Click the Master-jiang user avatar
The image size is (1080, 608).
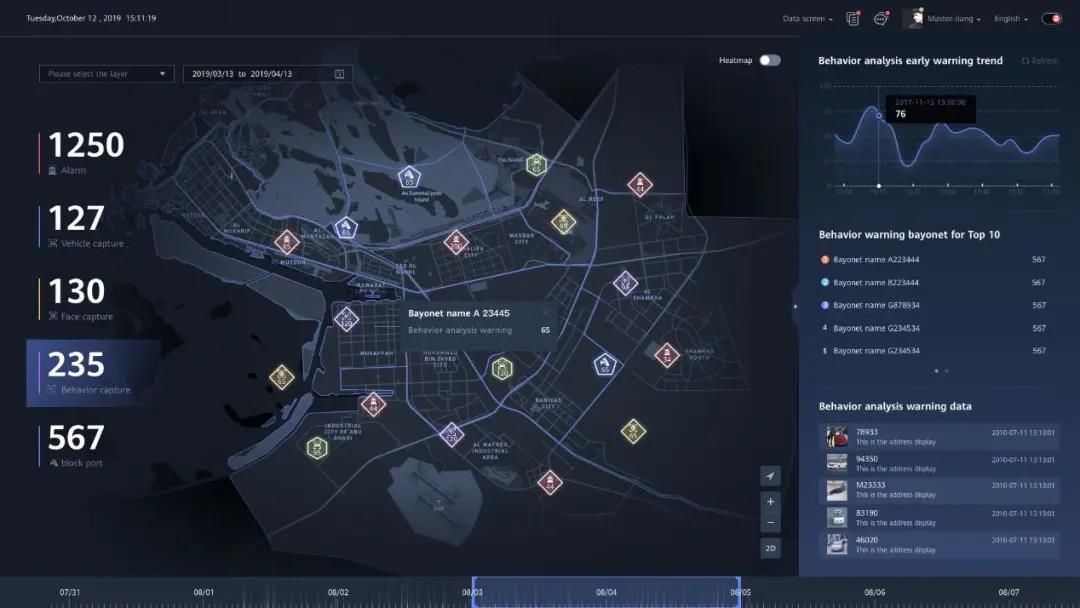pyautogui.click(x=914, y=18)
